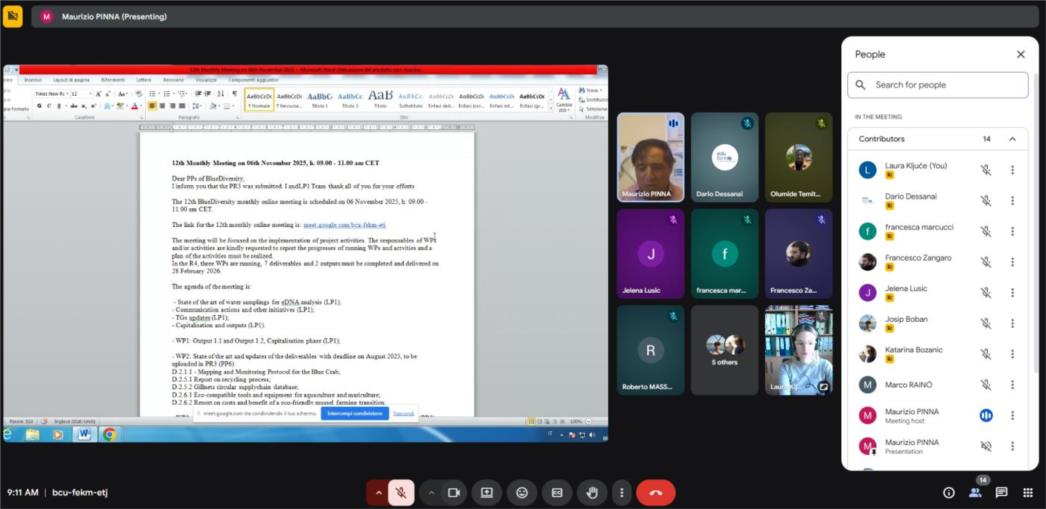Click the Search for people field

point(938,85)
